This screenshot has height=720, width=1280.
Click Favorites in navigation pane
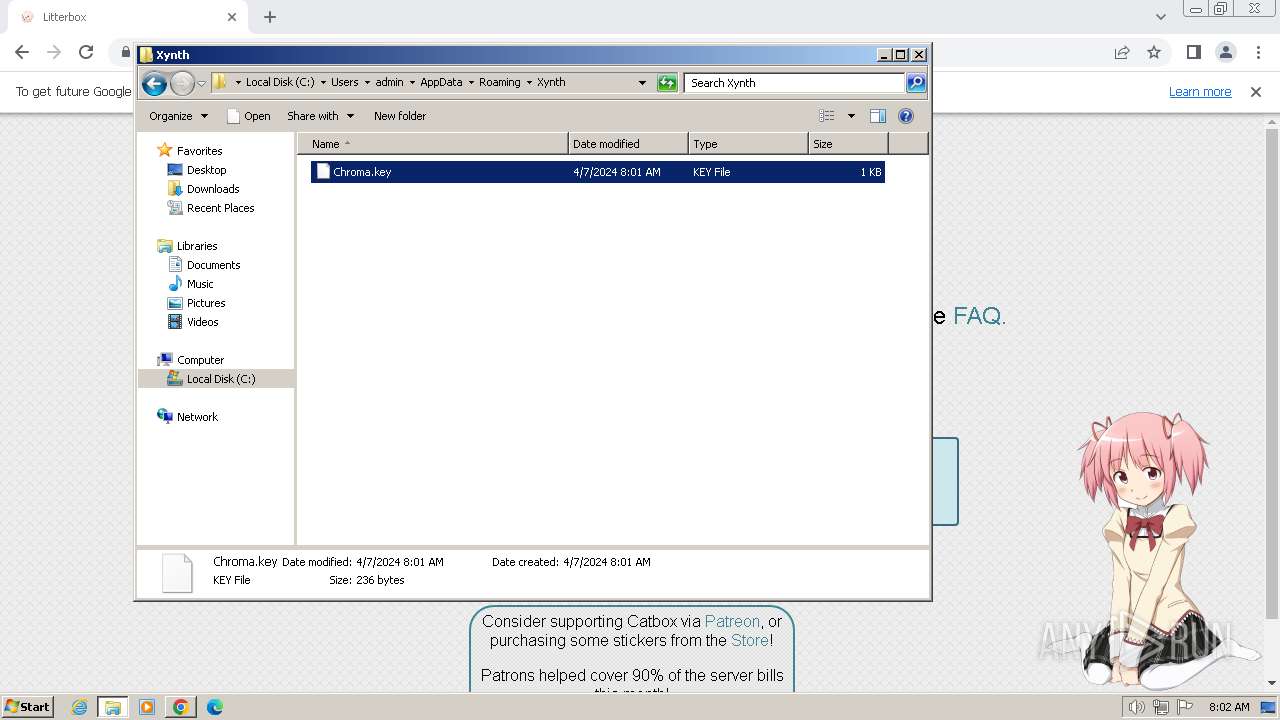[199, 151]
